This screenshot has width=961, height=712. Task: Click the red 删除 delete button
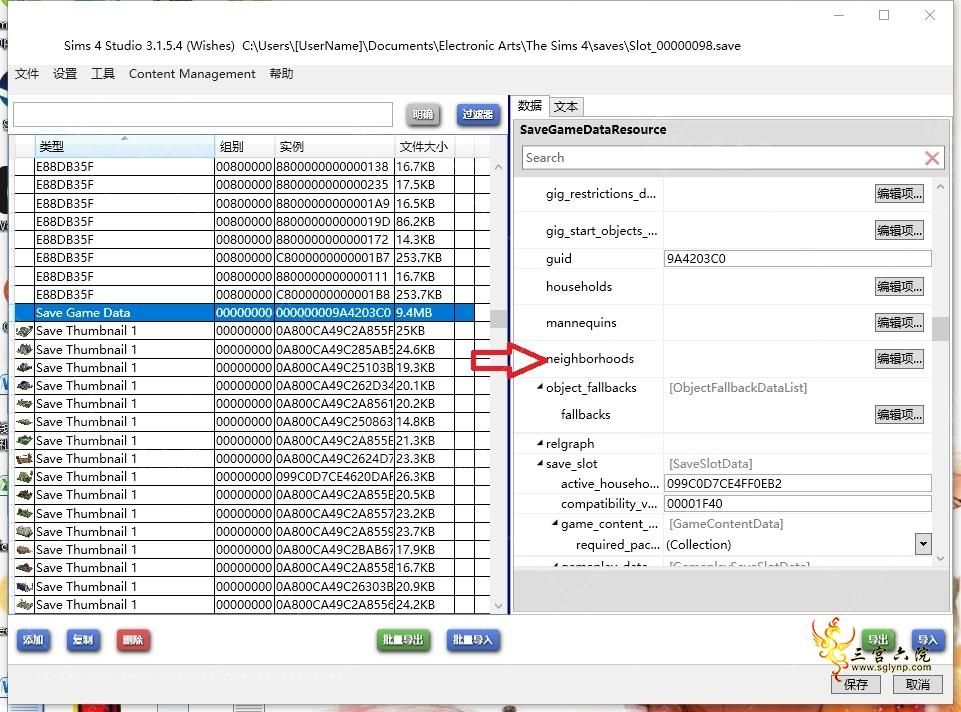pos(133,640)
